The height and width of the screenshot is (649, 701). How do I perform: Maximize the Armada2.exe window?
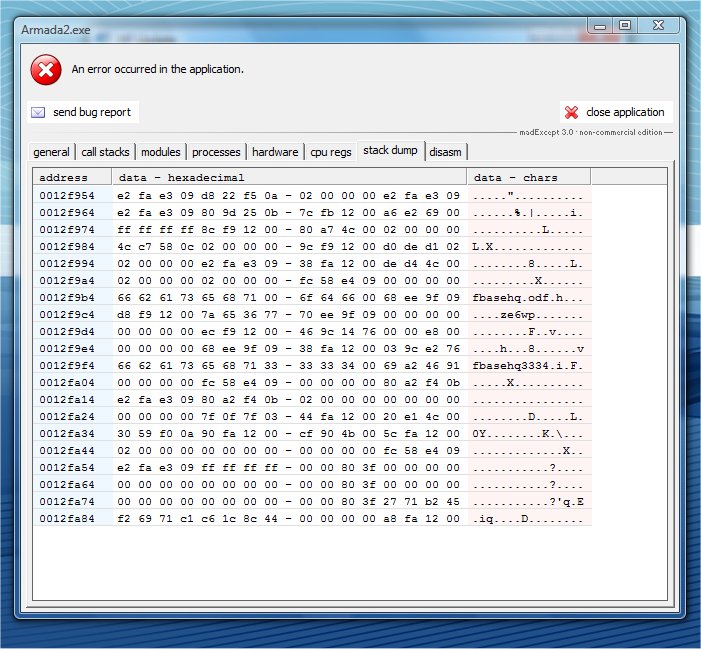[x=625, y=25]
